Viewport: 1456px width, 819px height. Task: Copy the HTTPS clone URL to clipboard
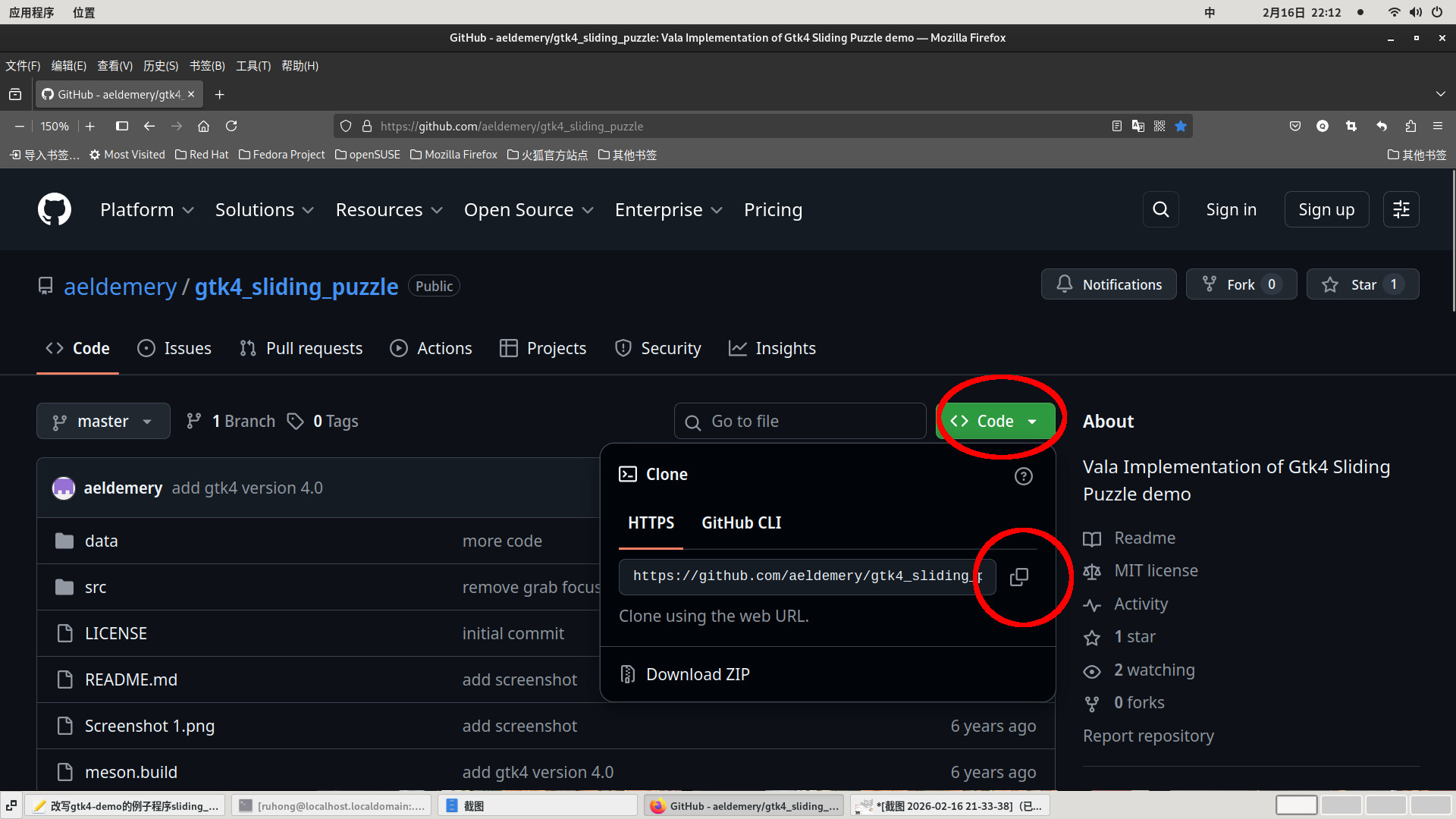coord(1019,577)
